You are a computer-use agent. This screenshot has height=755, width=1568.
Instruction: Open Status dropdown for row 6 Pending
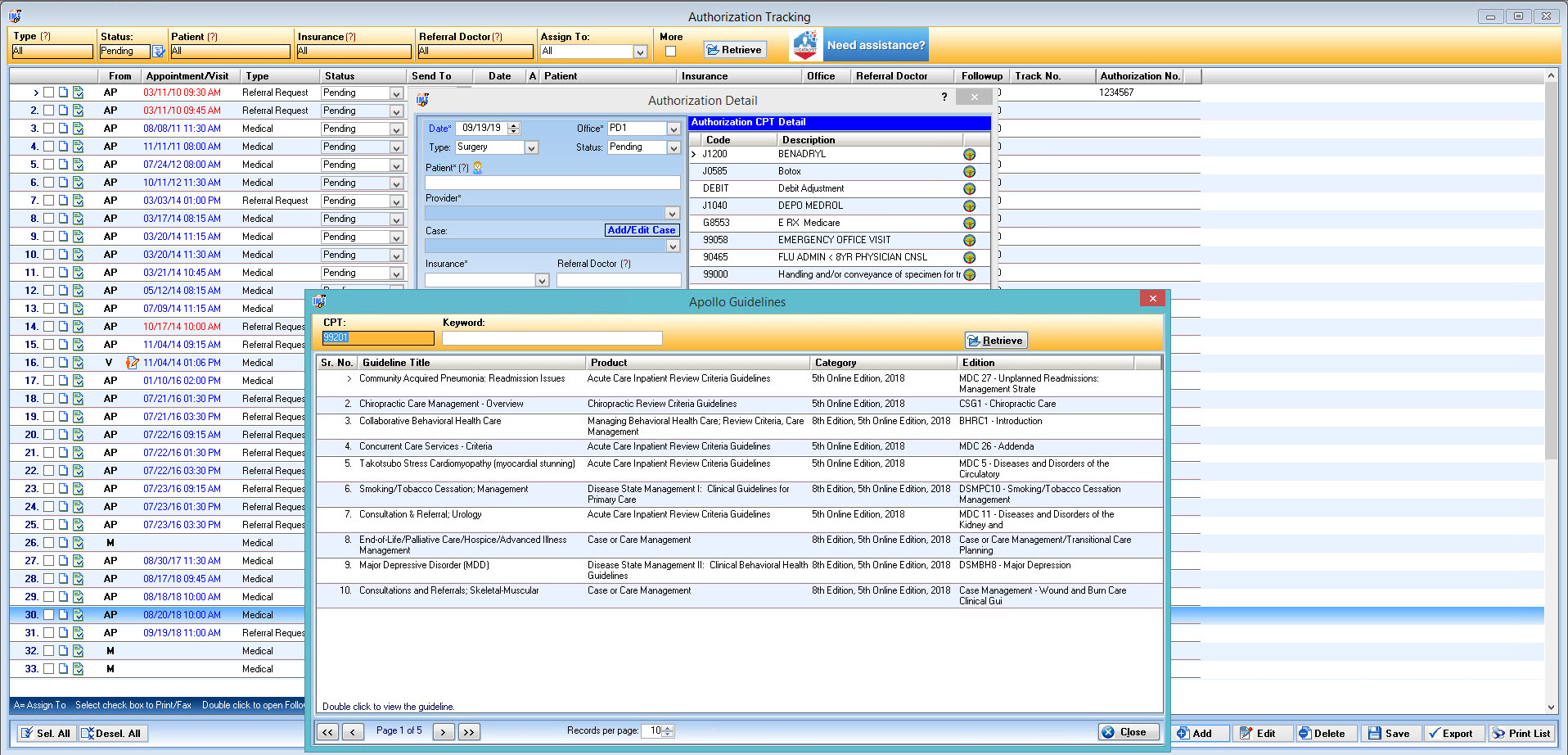(x=396, y=183)
